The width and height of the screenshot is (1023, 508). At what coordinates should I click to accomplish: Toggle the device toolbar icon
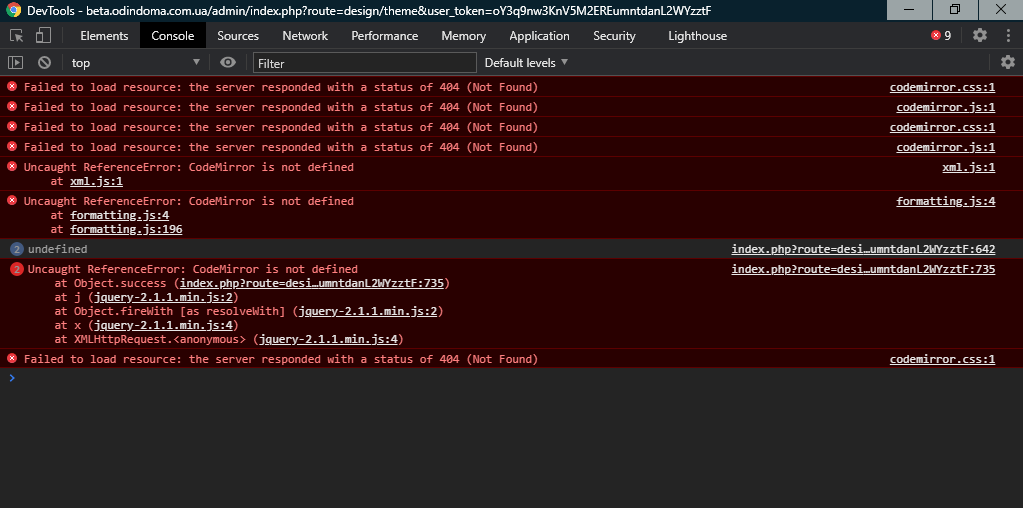(43, 35)
